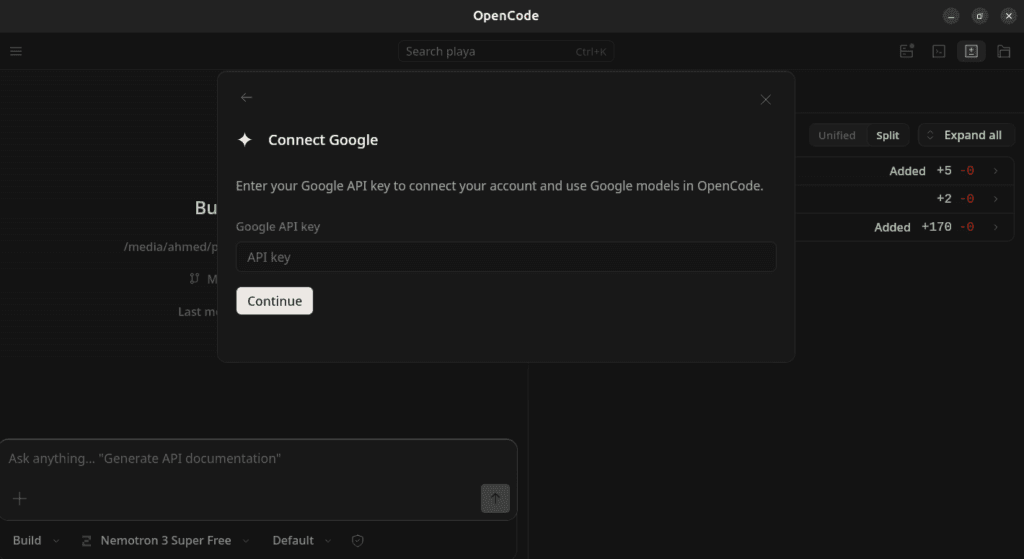Close the OpenCode window
This screenshot has width=1024, height=559.
pyautogui.click(x=1008, y=16)
